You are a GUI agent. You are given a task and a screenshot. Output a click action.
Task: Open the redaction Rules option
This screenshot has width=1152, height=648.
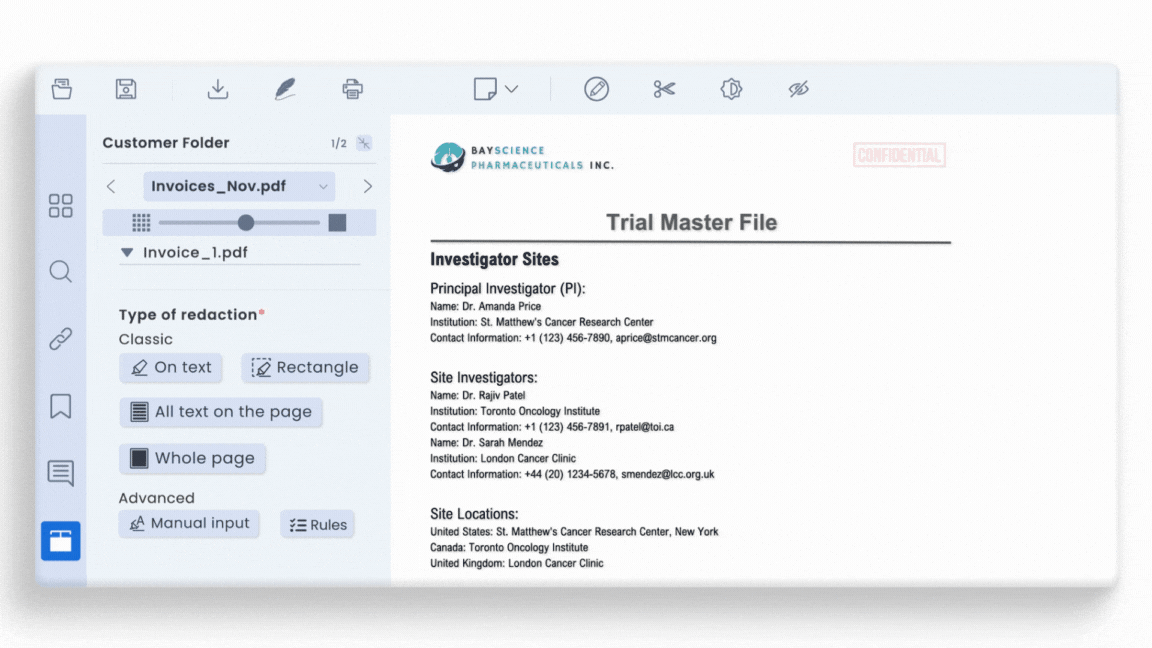point(317,525)
